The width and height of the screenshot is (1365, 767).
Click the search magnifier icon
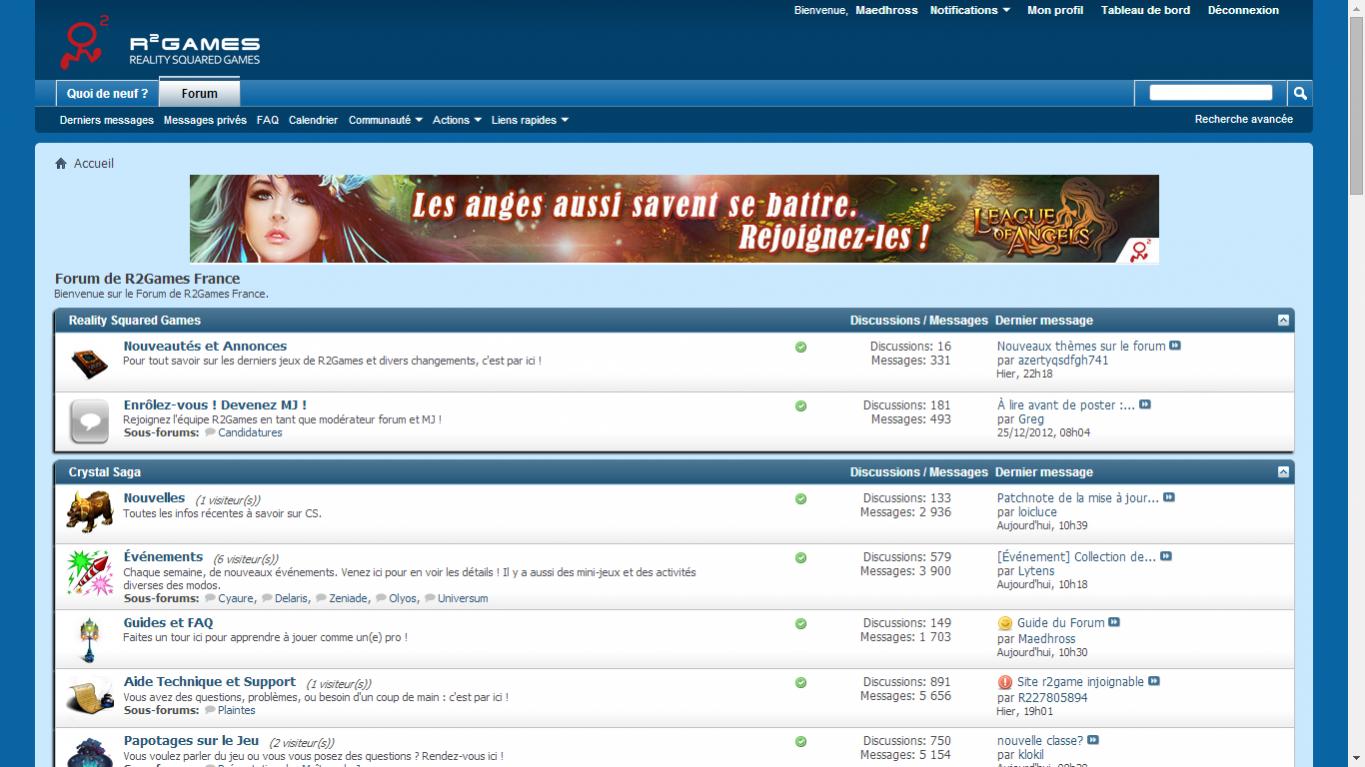point(1300,93)
